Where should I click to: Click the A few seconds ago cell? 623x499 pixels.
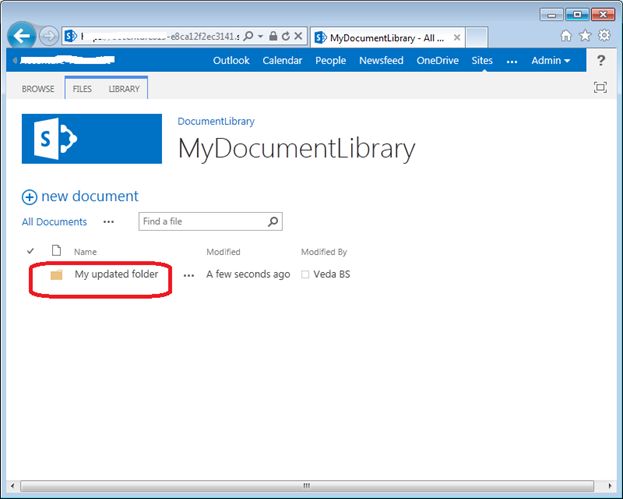(248, 274)
